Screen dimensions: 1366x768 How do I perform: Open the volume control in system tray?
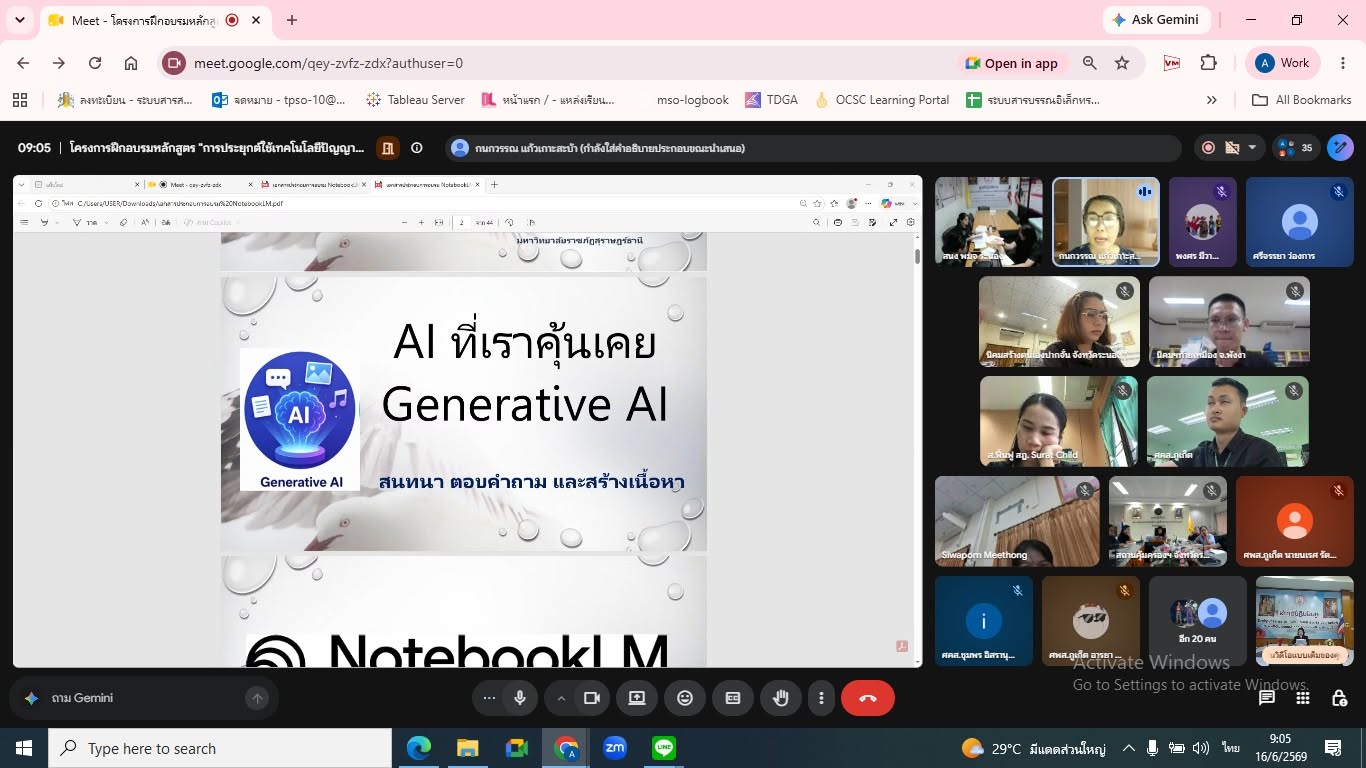pyautogui.click(x=1201, y=748)
